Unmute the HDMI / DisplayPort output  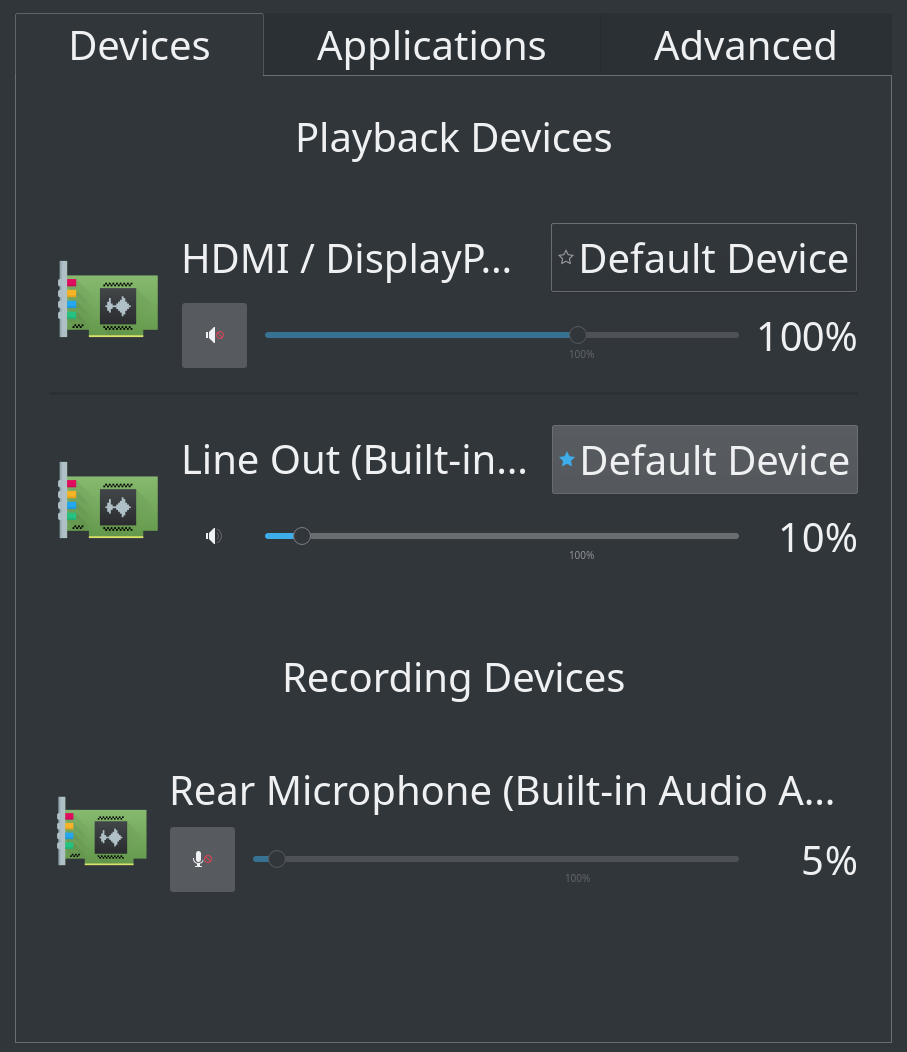point(215,335)
